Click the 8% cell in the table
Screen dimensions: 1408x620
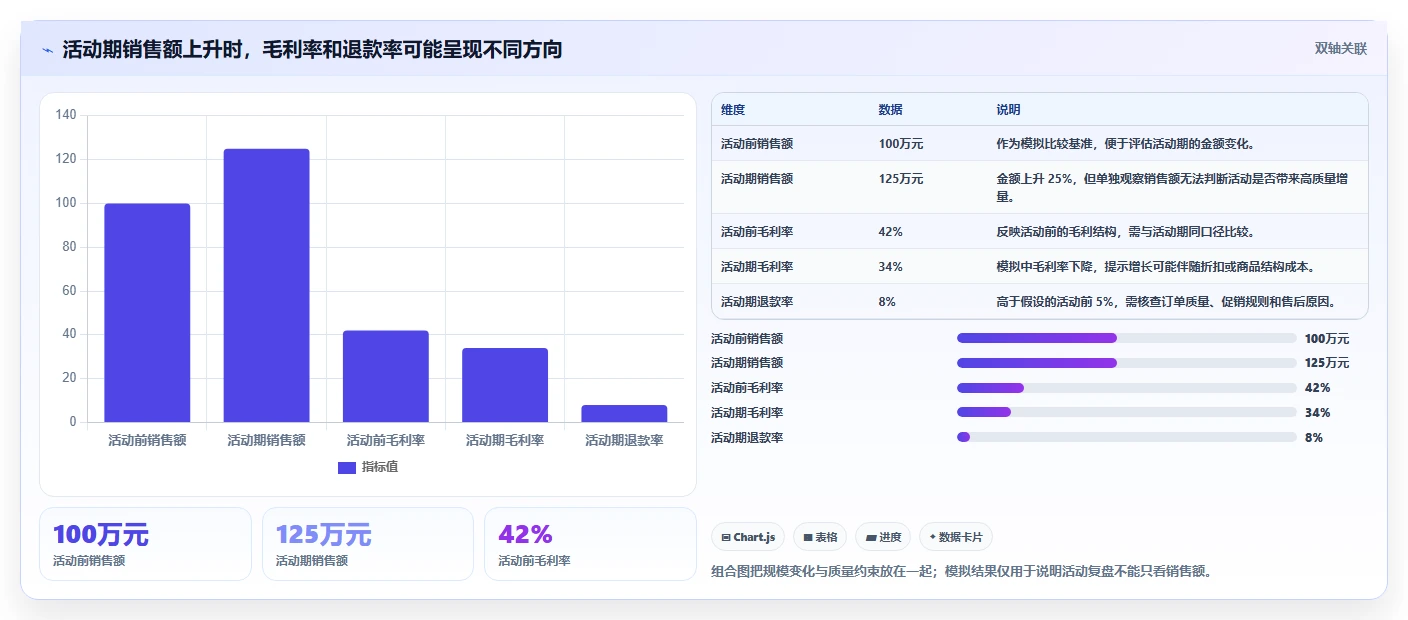pos(887,302)
